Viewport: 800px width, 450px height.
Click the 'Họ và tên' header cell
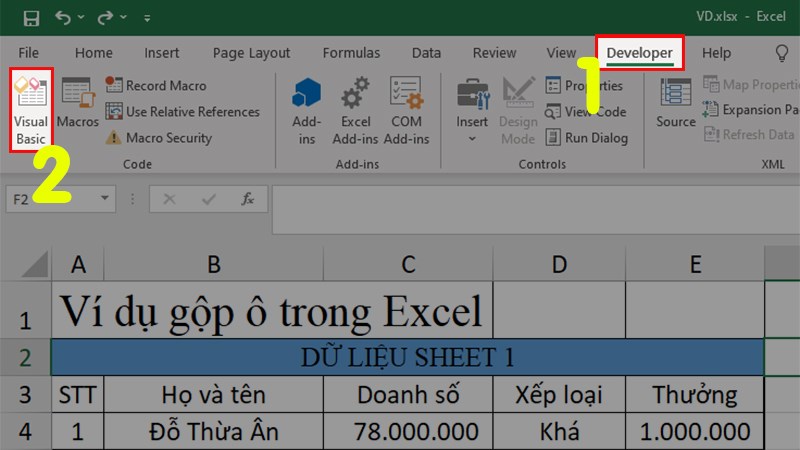tap(213, 394)
